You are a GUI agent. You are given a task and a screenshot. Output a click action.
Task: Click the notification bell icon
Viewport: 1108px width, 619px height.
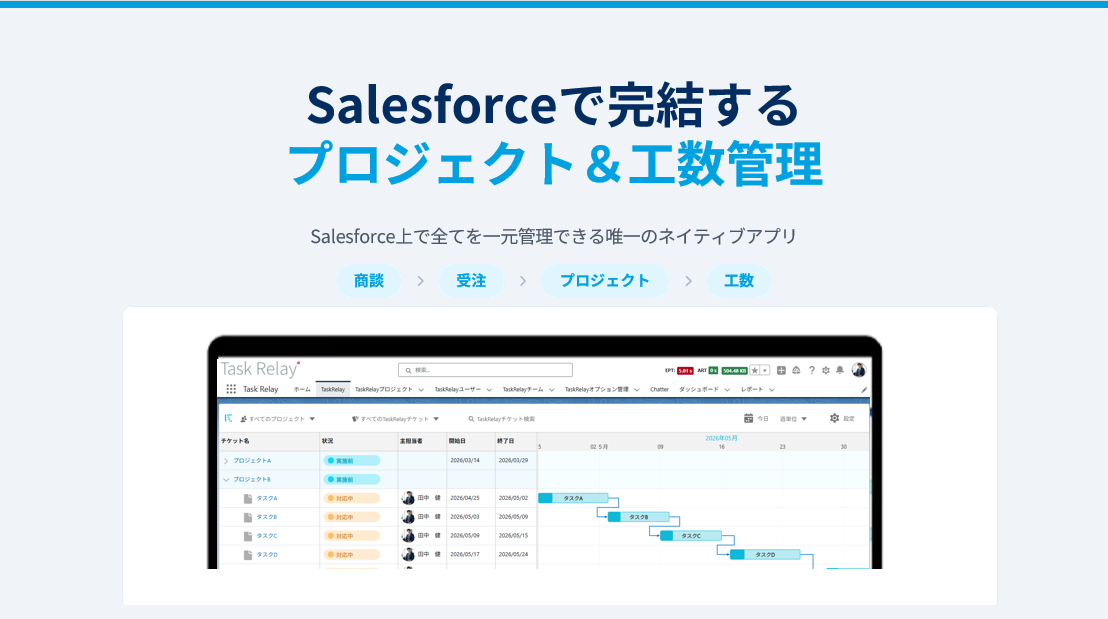click(x=839, y=370)
